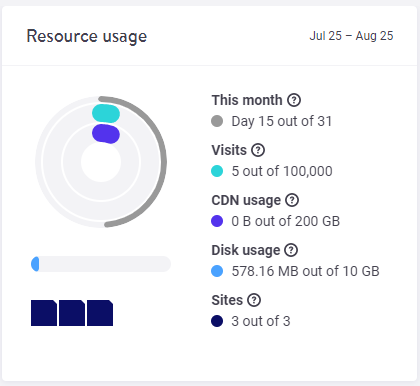The image size is (420, 386).
Task: Click the disk usage progress bar
Action: coord(101,264)
